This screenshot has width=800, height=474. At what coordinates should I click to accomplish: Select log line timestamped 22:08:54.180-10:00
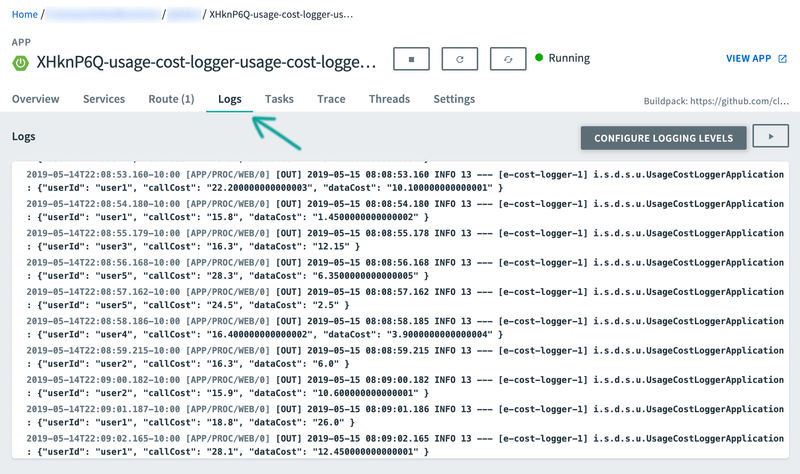pos(405,204)
